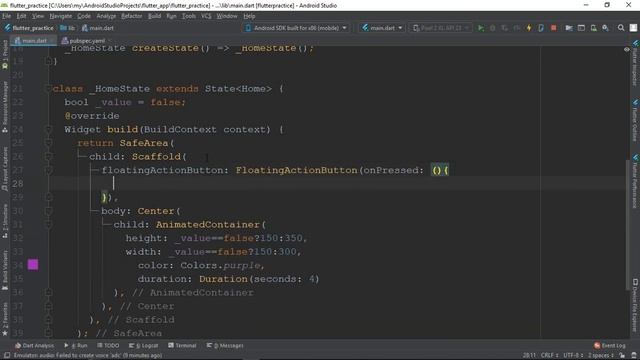The width and height of the screenshot is (640, 360).
Task: Open Flutter Outline side panel
Action: [x=635, y=120]
